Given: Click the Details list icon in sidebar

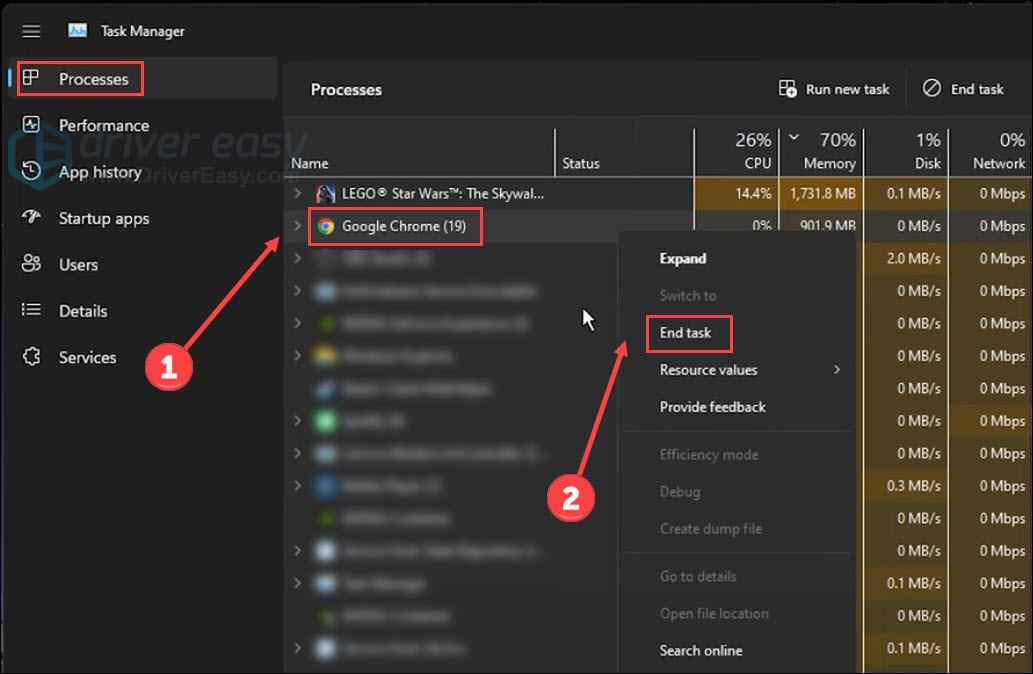Looking at the screenshot, I should 31,310.
